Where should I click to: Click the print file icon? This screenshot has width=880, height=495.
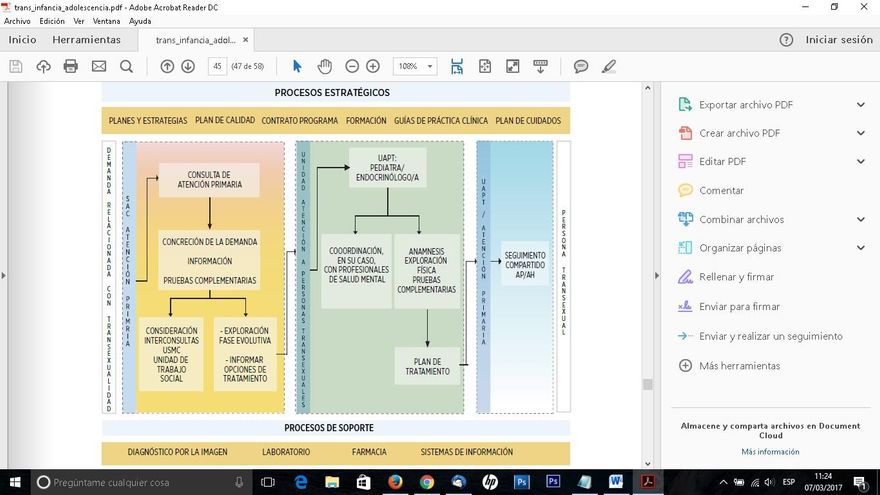pos(71,66)
